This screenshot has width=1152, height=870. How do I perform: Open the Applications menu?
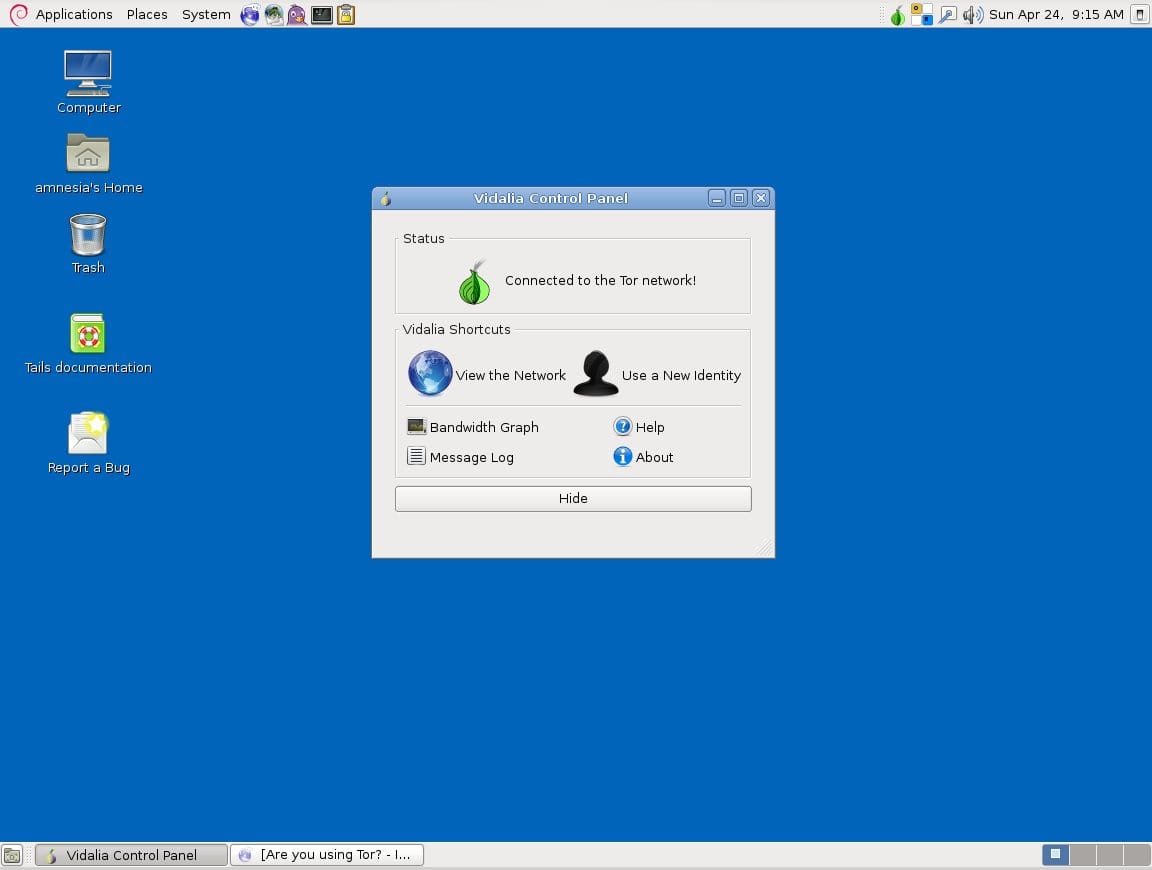tap(73, 15)
